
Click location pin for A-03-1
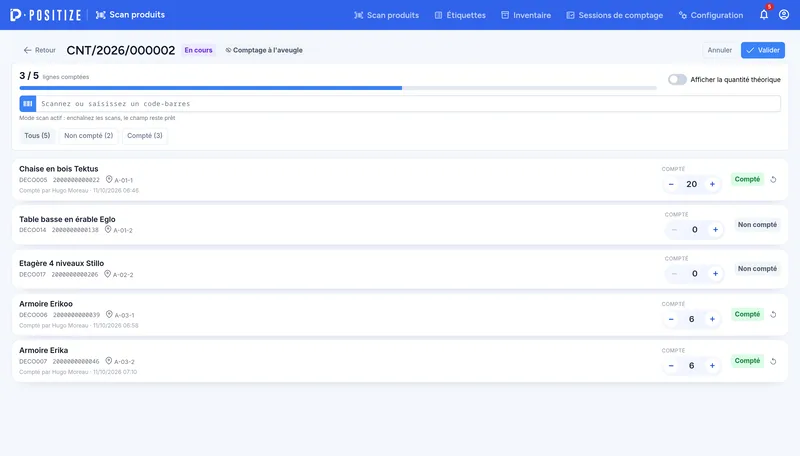109,314
